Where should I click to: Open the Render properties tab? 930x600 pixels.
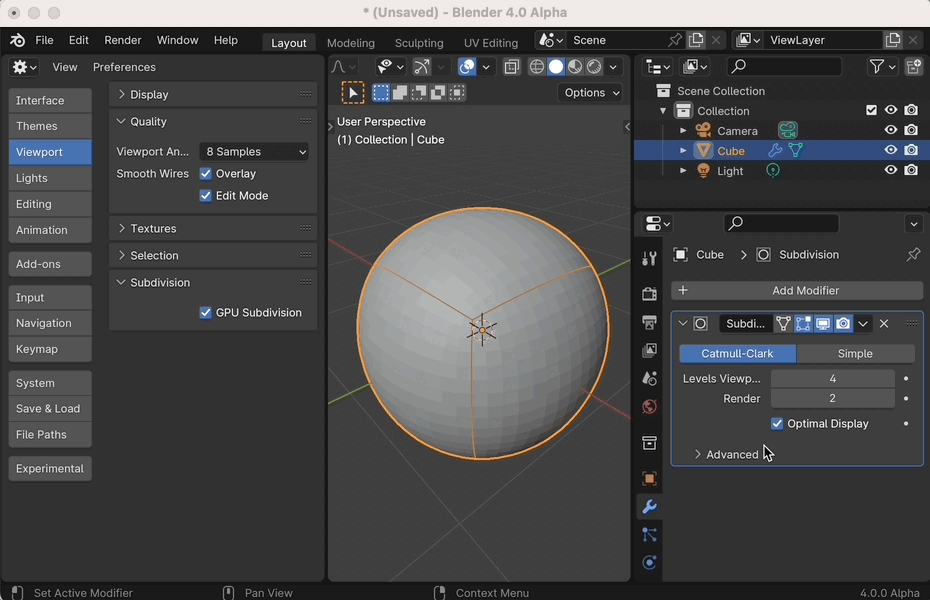(x=649, y=294)
